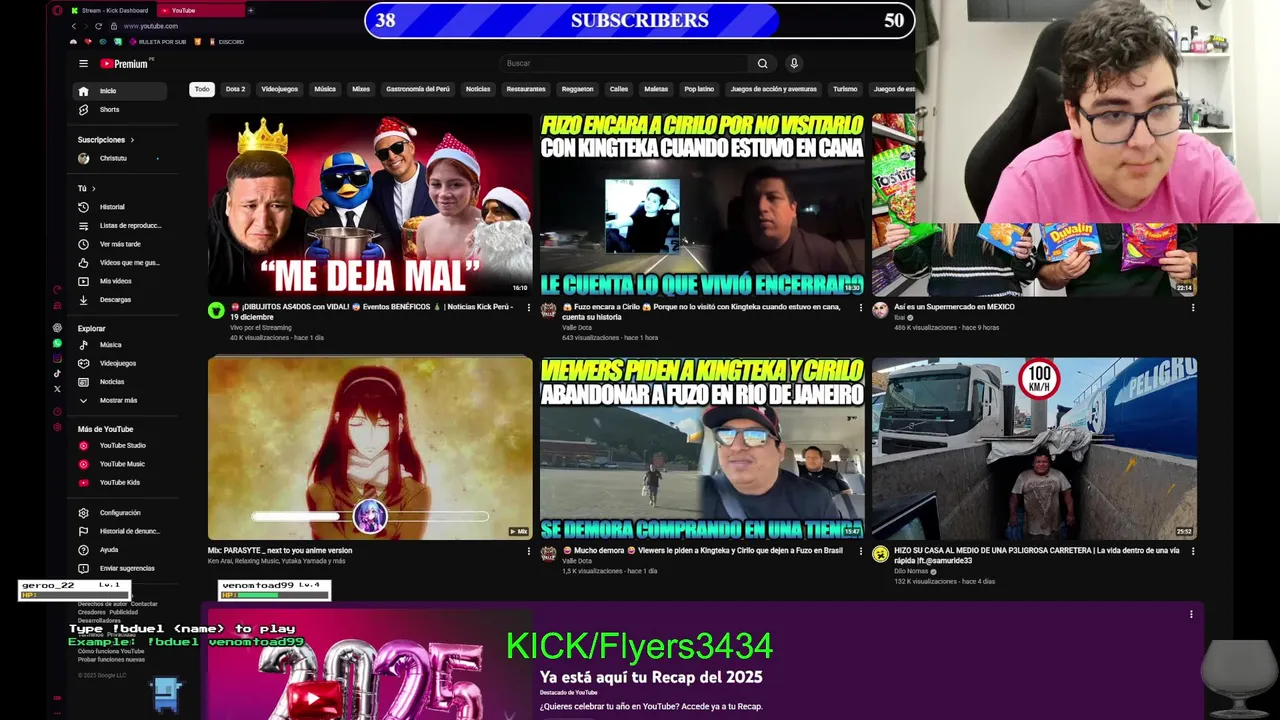Select the YouTube browser tab
Screen dimensions: 1280x720
click(200, 10)
